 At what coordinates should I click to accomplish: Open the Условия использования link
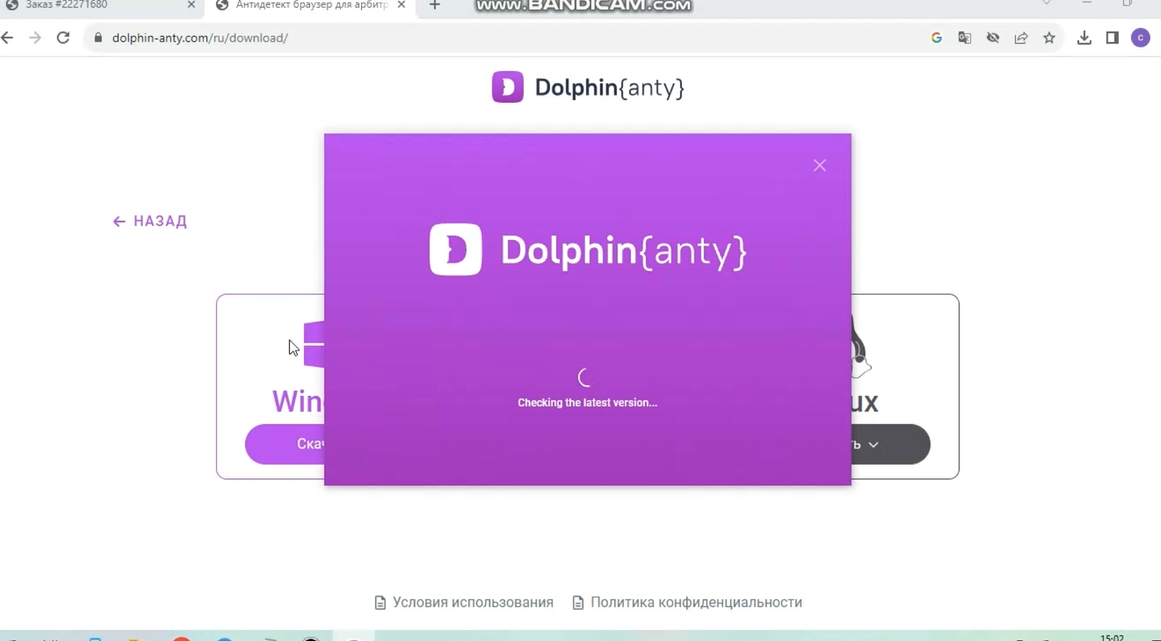coord(464,603)
